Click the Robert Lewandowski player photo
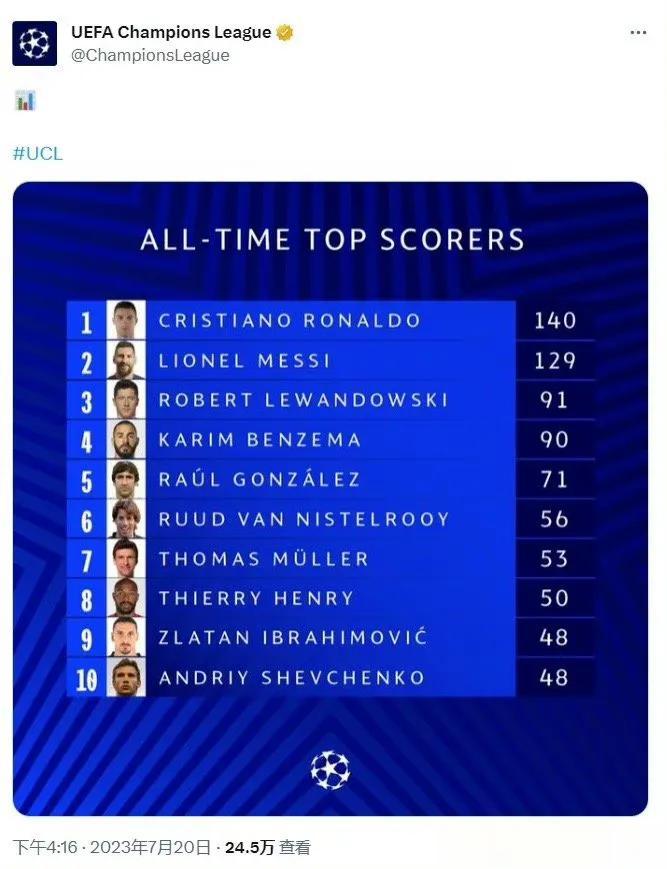 [126, 400]
